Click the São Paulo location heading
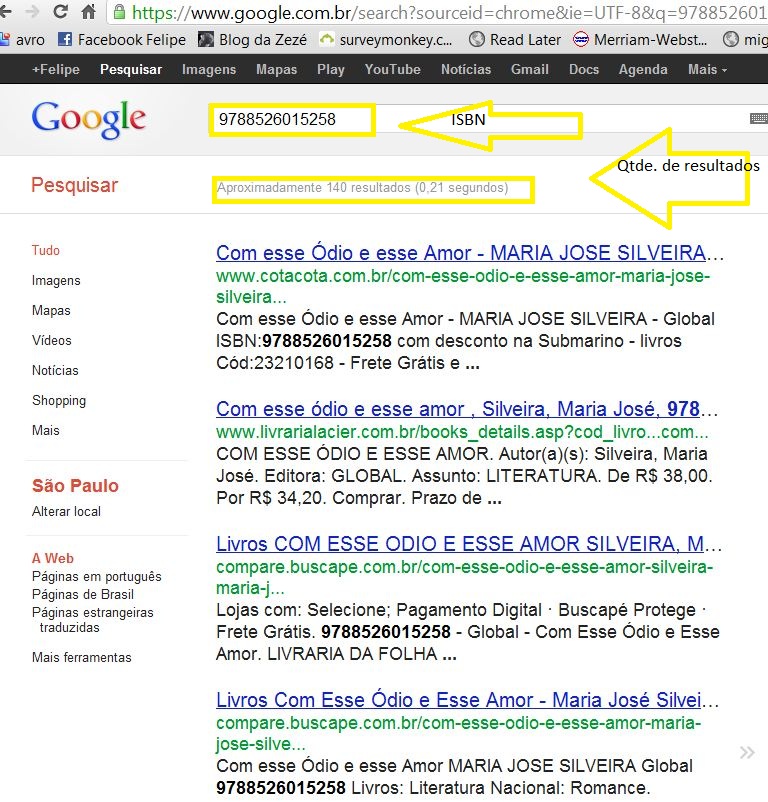 pyautogui.click(x=75, y=486)
